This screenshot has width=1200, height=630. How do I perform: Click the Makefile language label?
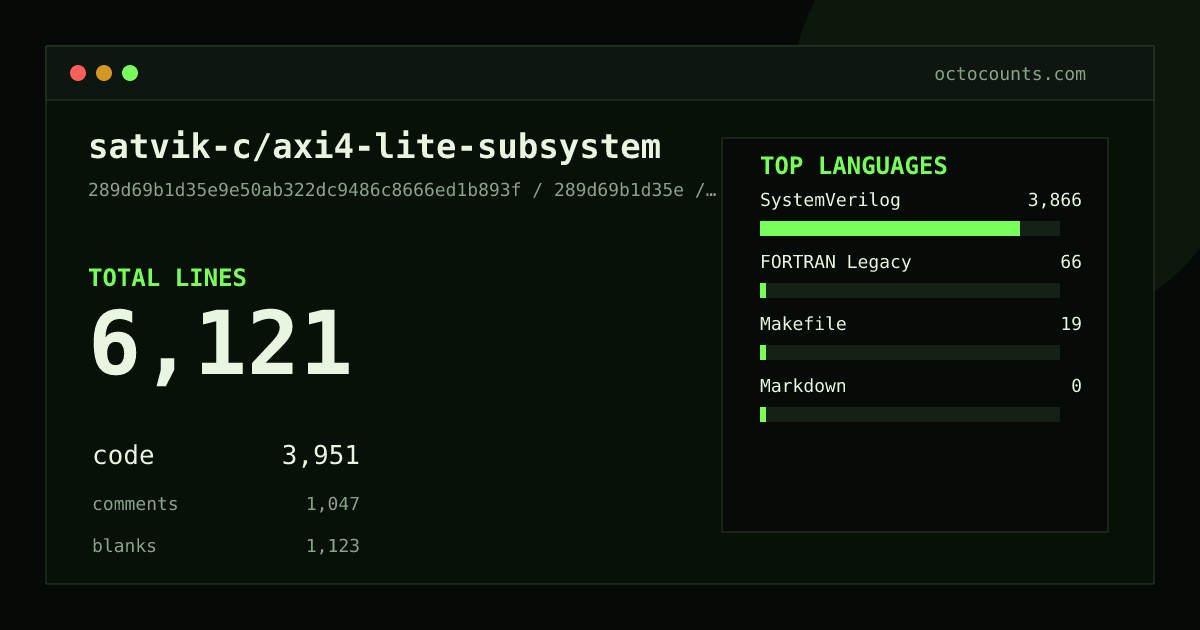point(803,324)
